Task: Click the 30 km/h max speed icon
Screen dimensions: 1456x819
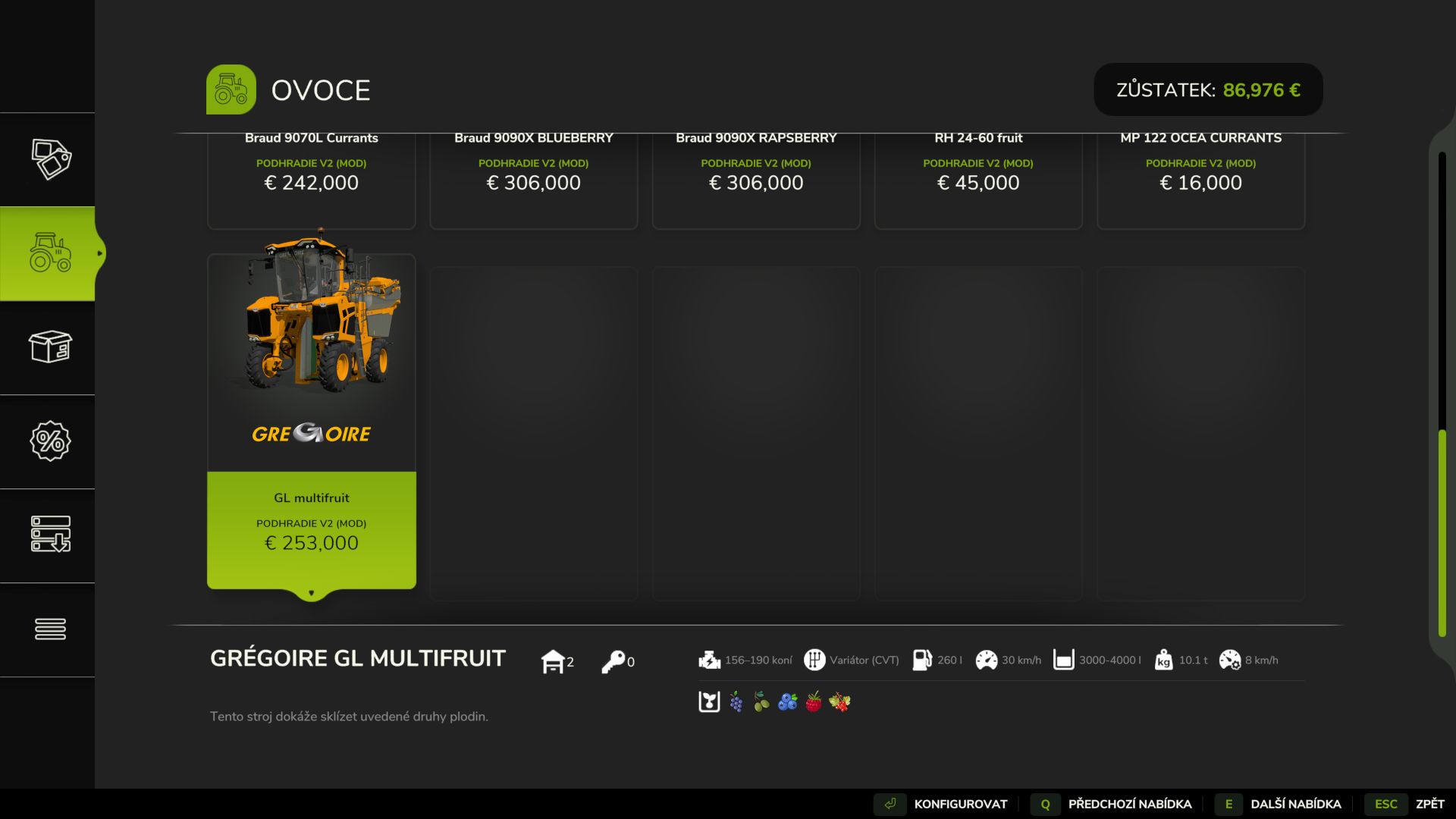Action: (x=986, y=660)
